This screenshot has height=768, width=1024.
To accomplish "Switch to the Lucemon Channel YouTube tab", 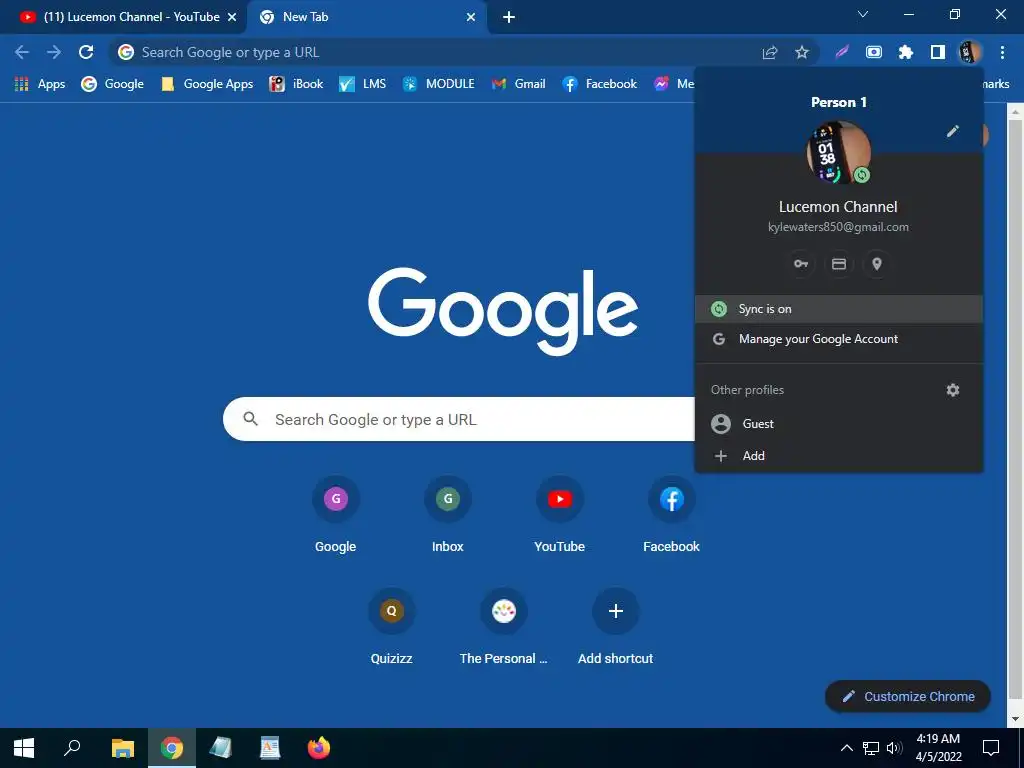I will 123,17.
